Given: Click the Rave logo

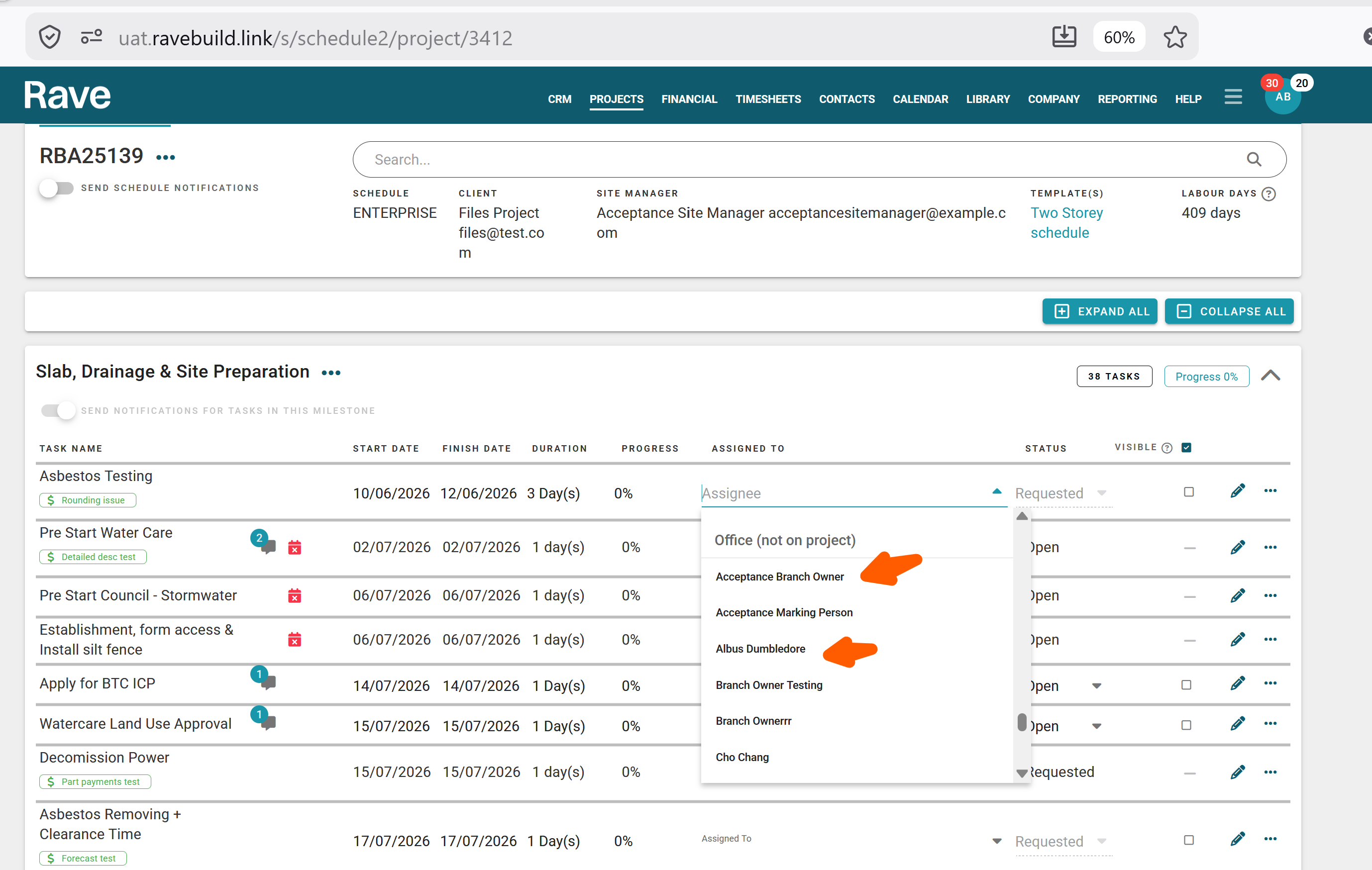Looking at the screenshot, I should (67, 95).
